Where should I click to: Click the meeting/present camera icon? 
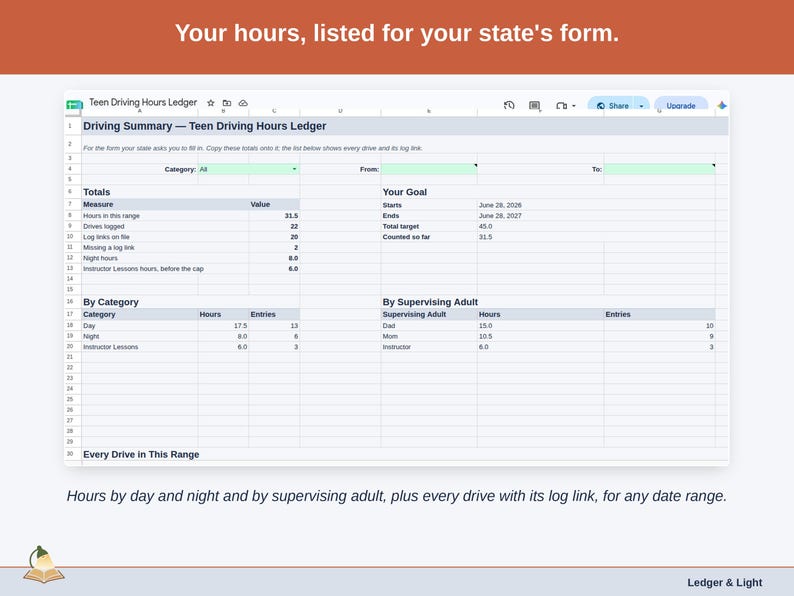point(561,105)
